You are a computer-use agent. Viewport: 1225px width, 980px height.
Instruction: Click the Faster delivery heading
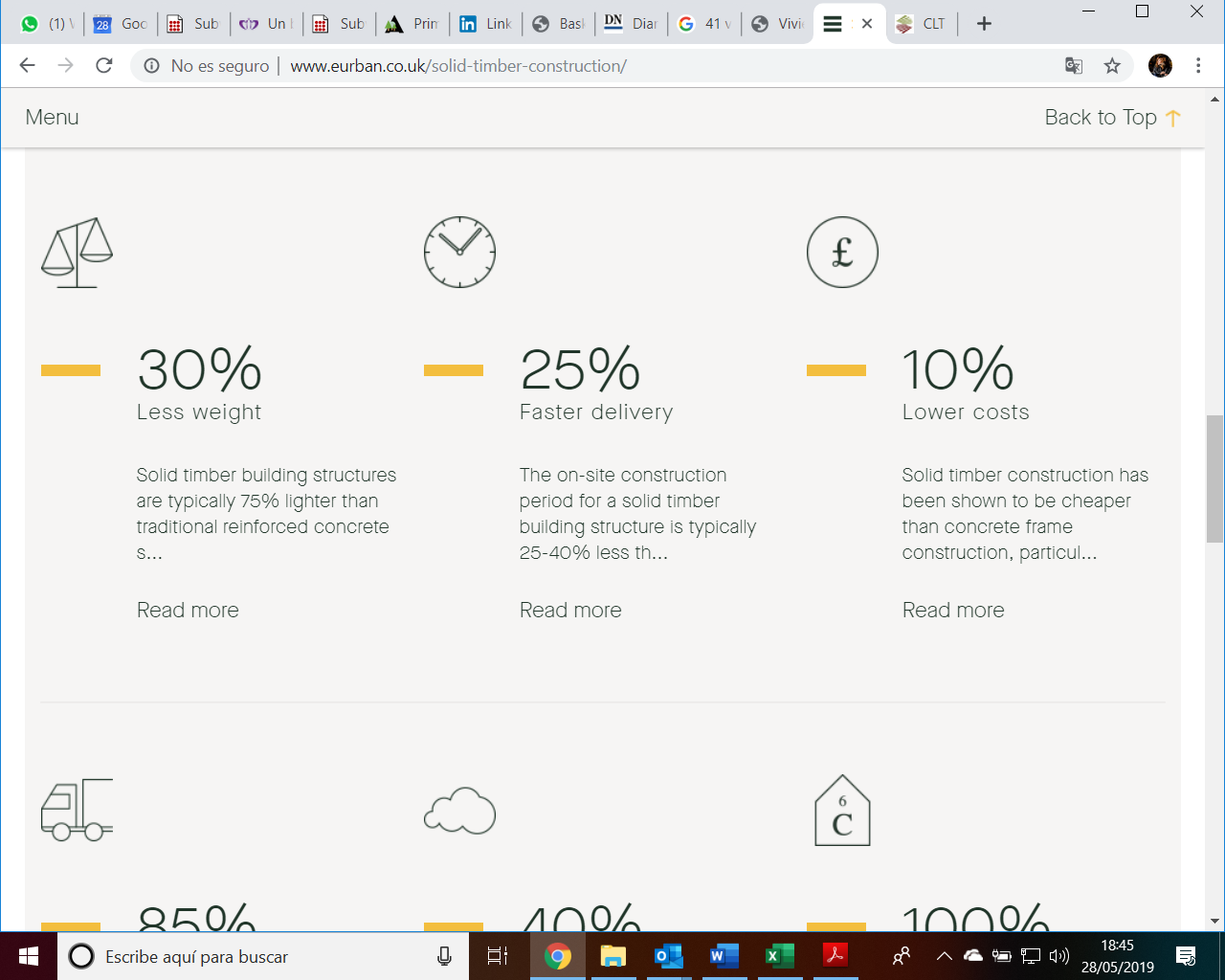click(x=596, y=412)
